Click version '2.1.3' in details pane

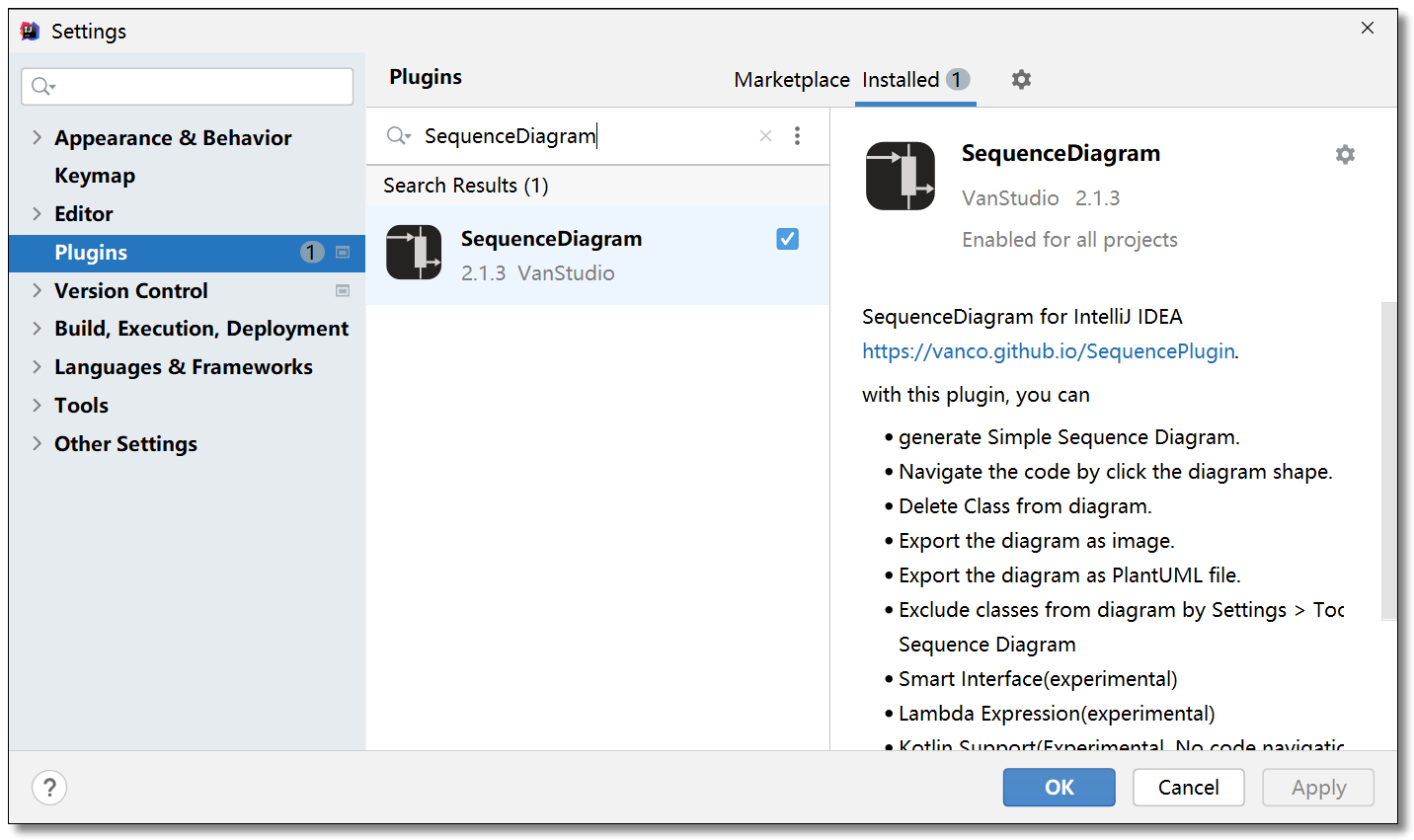tap(1097, 198)
